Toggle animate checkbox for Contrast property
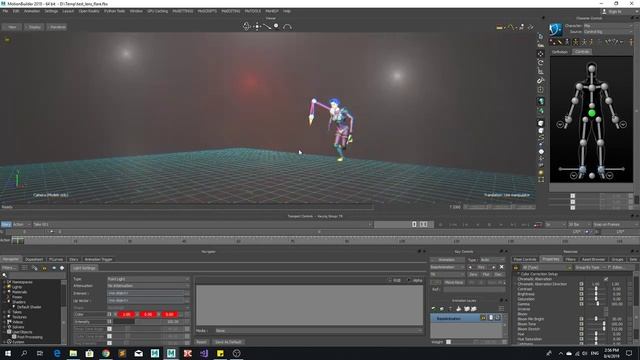The height and width of the screenshot is (360, 640). click(x=581, y=289)
